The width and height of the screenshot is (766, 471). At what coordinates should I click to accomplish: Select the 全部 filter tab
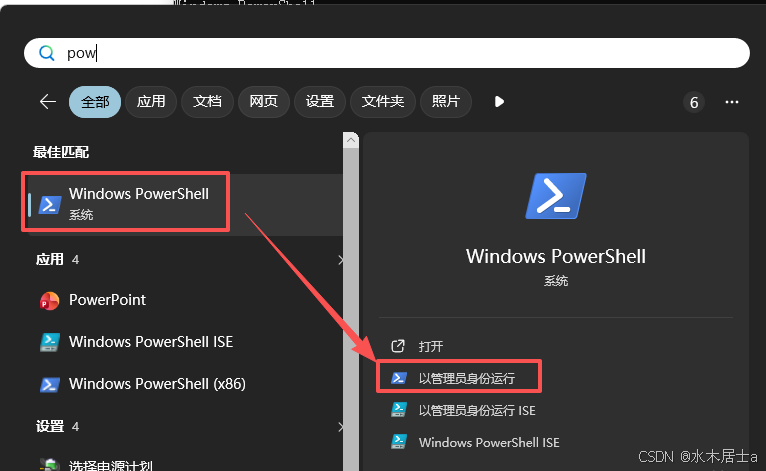click(x=95, y=102)
